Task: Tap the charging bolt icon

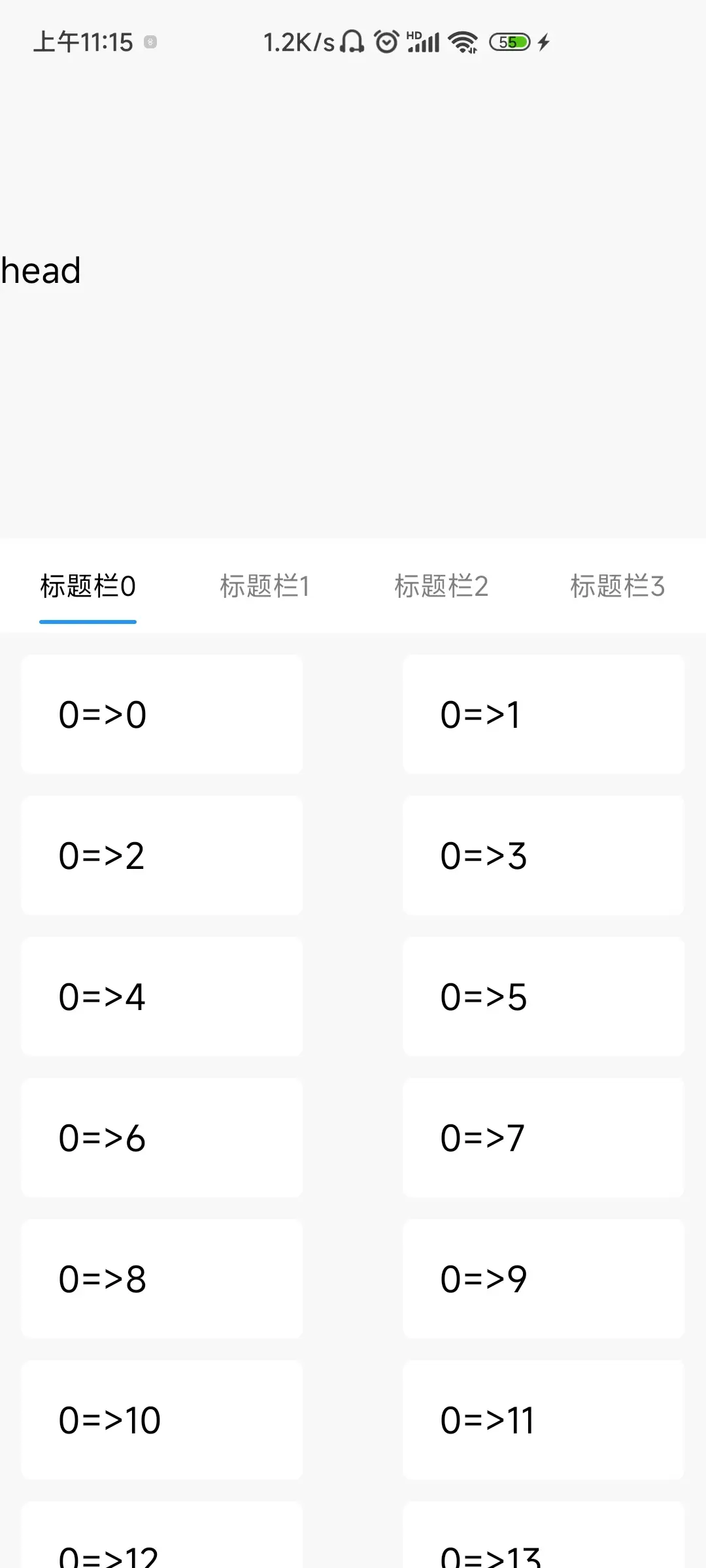Action: click(x=543, y=42)
